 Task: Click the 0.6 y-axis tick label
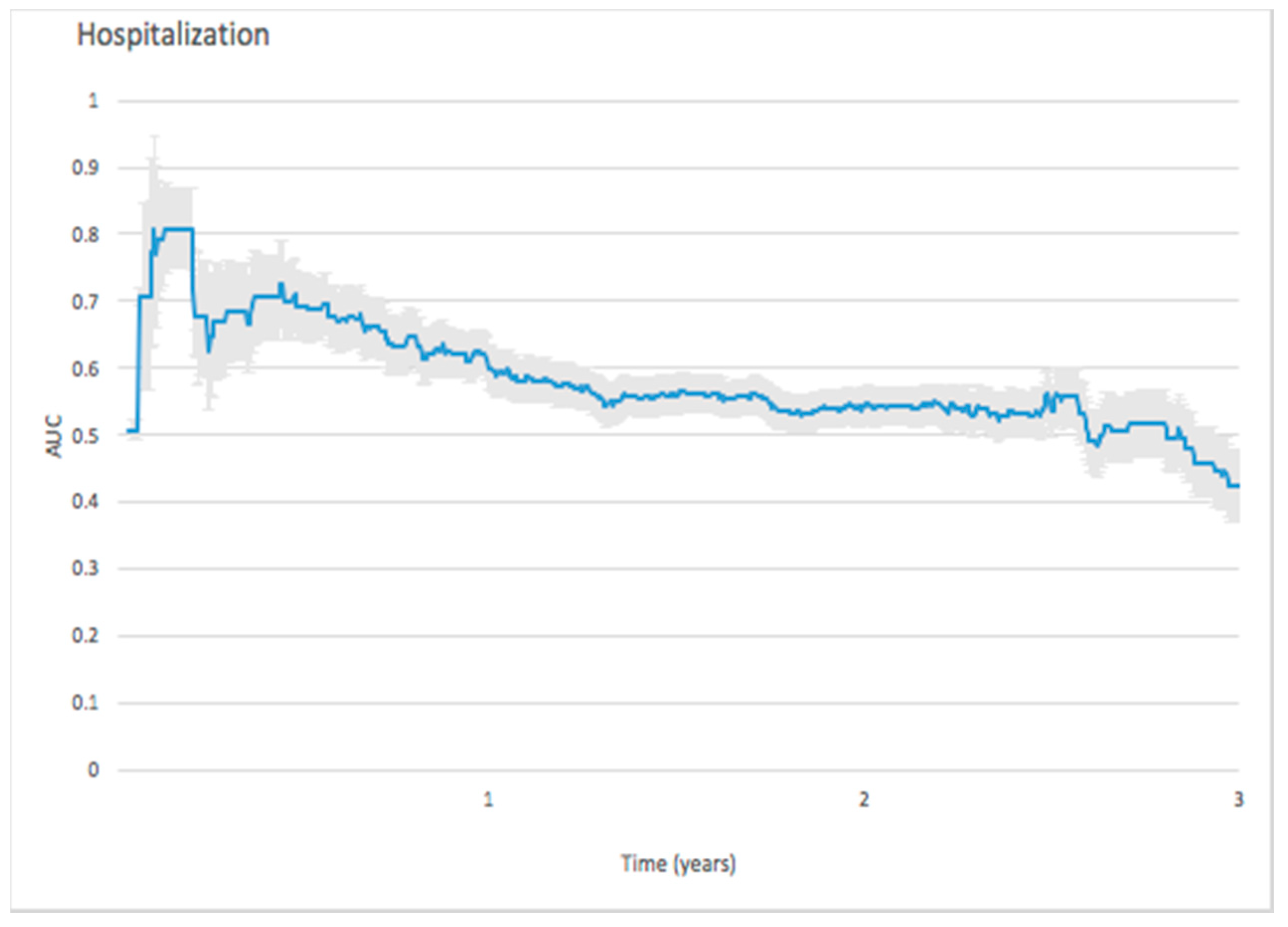pos(85,369)
